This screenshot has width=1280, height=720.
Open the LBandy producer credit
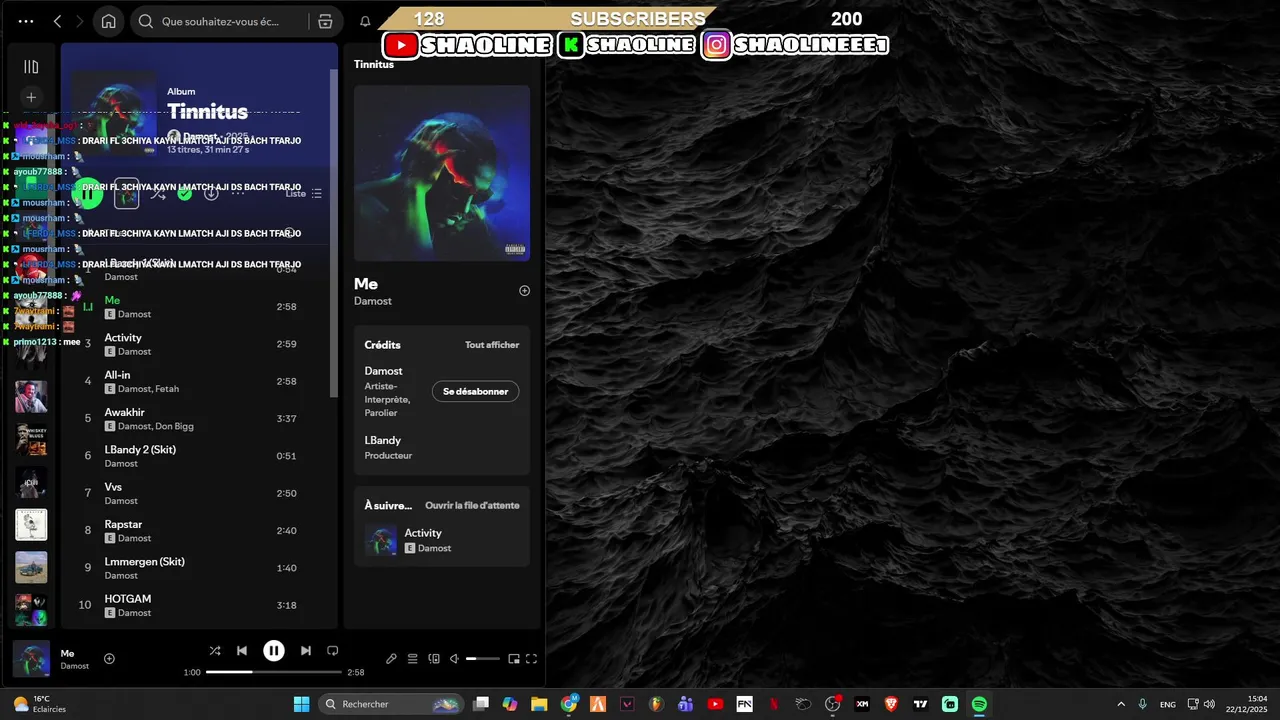[x=383, y=440]
